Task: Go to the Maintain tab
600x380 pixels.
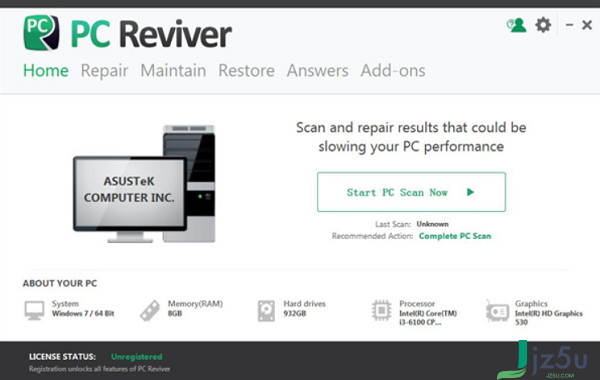Action: click(x=173, y=71)
